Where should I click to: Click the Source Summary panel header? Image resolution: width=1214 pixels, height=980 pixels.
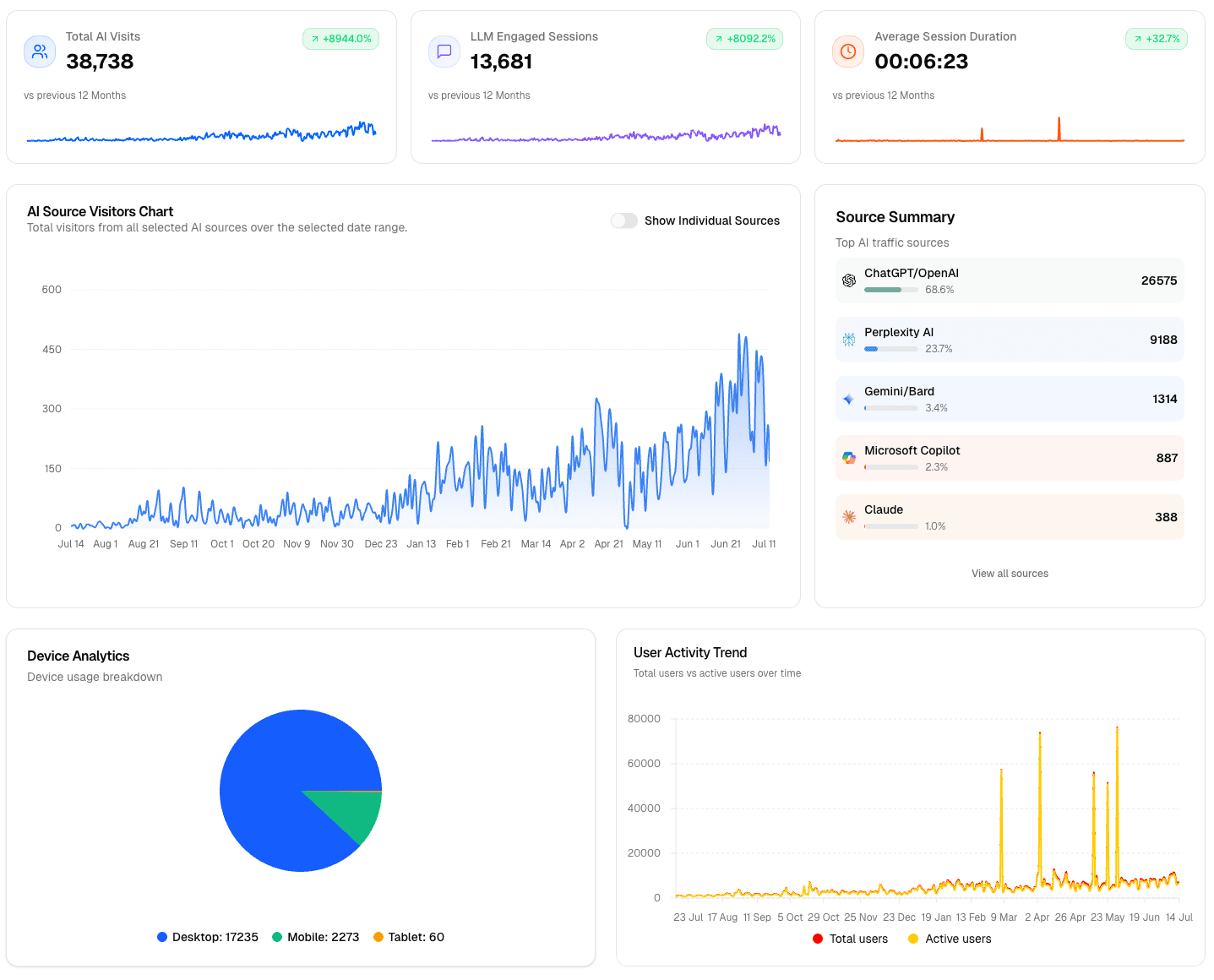coord(895,216)
